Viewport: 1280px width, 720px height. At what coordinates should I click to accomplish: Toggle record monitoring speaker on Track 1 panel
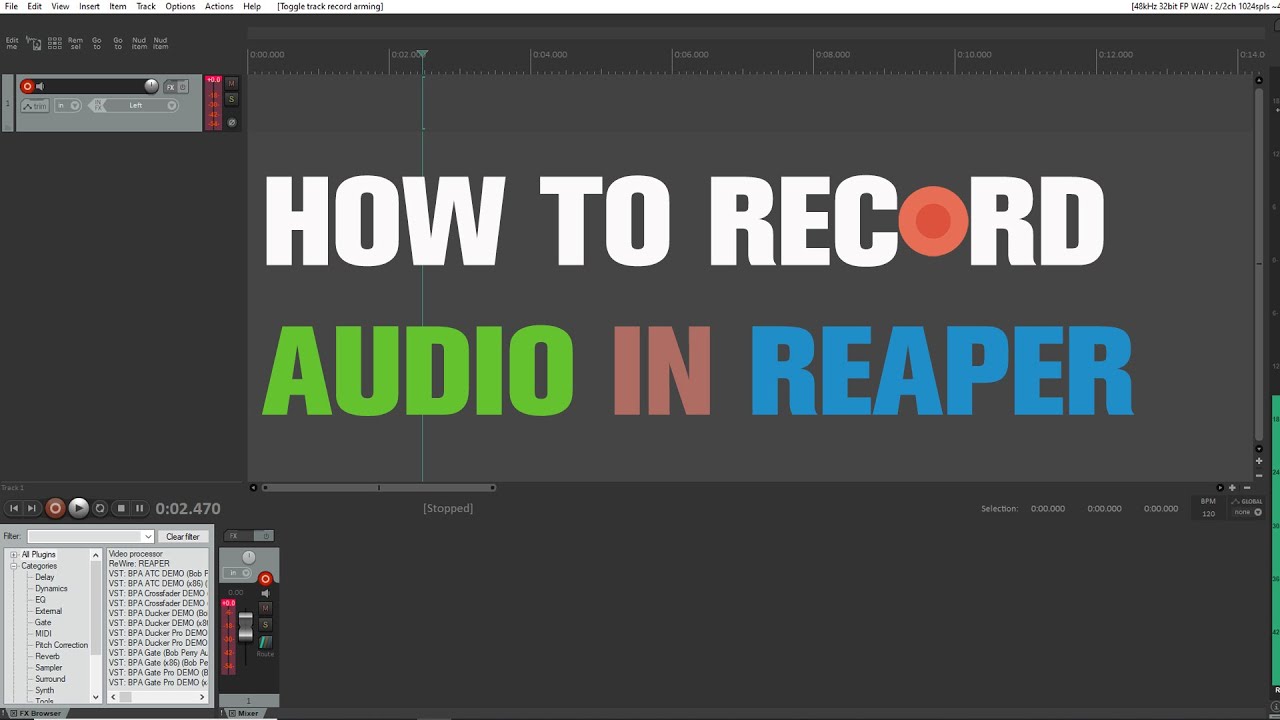(x=40, y=87)
